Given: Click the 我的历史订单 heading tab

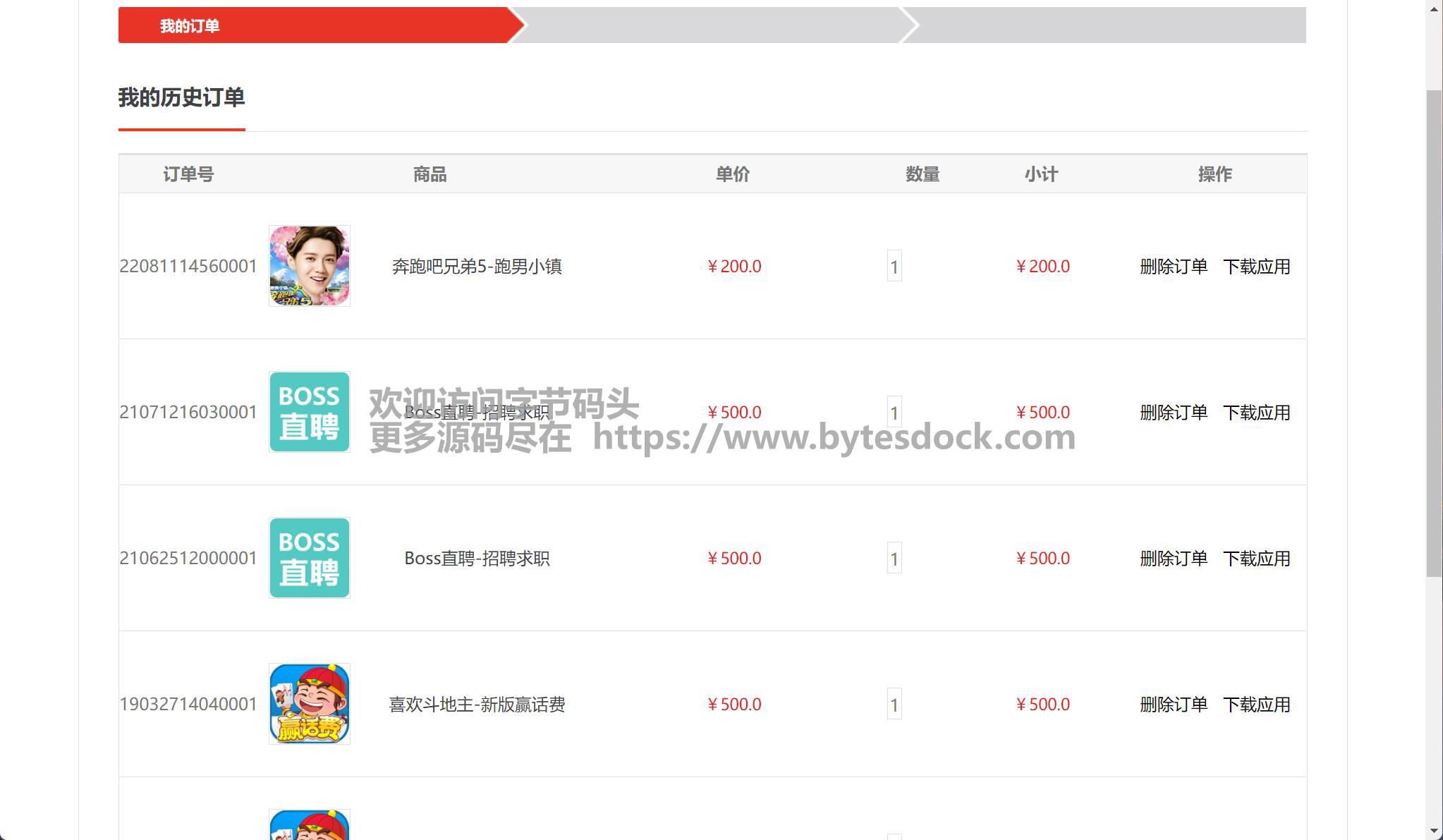Looking at the screenshot, I should click(181, 97).
